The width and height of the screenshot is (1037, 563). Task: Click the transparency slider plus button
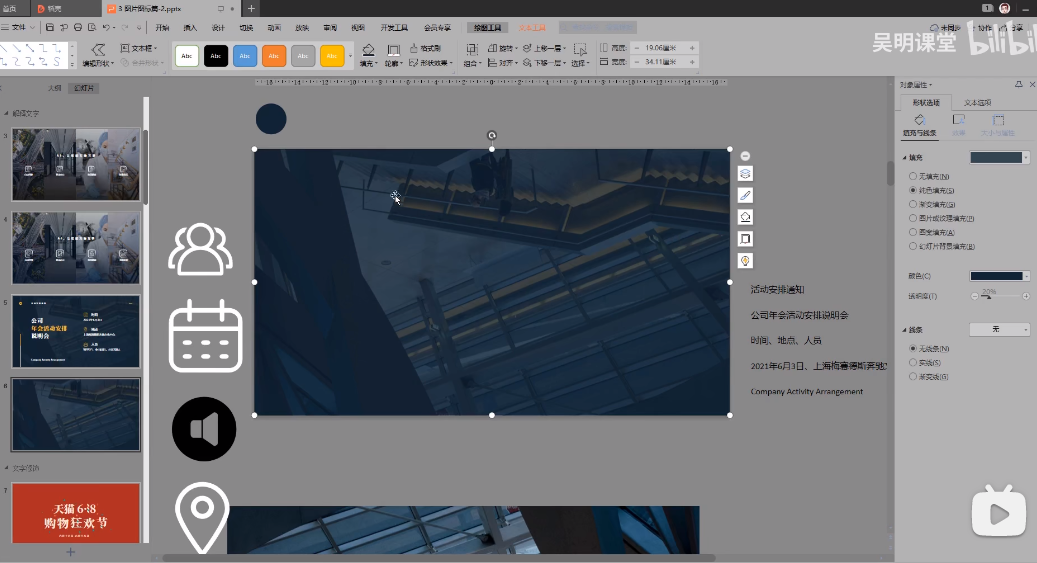pyautogui.click(x=1026, y=296)
